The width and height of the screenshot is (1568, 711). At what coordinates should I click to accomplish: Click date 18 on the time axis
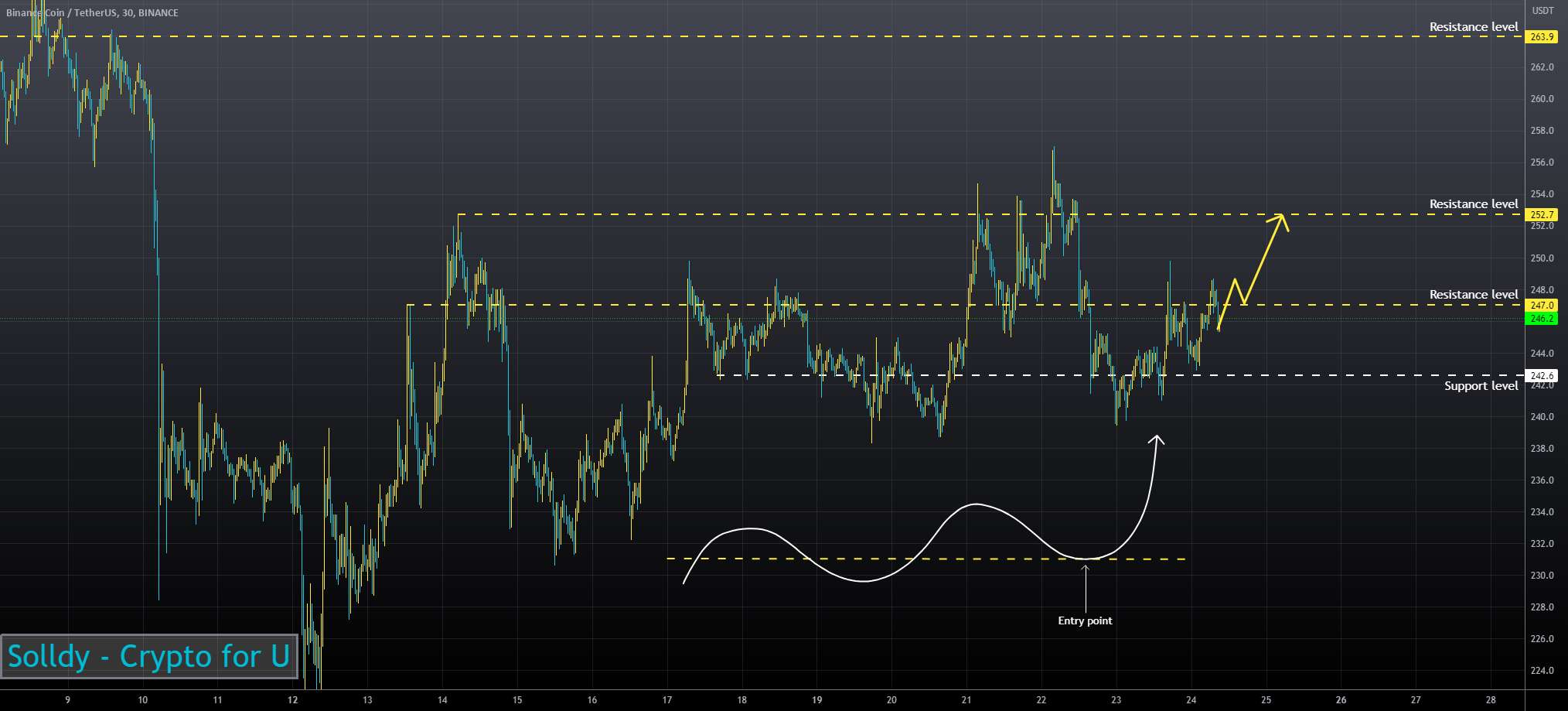(x=742, y=700)
